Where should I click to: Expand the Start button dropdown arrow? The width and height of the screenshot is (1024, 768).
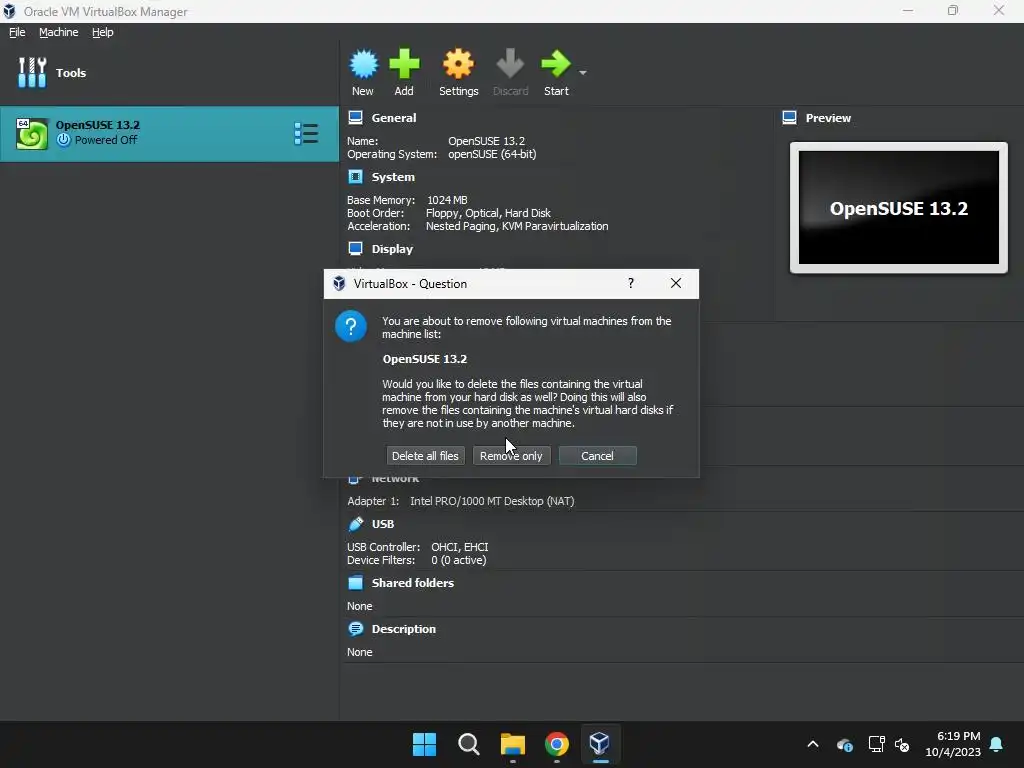point(583,72)
